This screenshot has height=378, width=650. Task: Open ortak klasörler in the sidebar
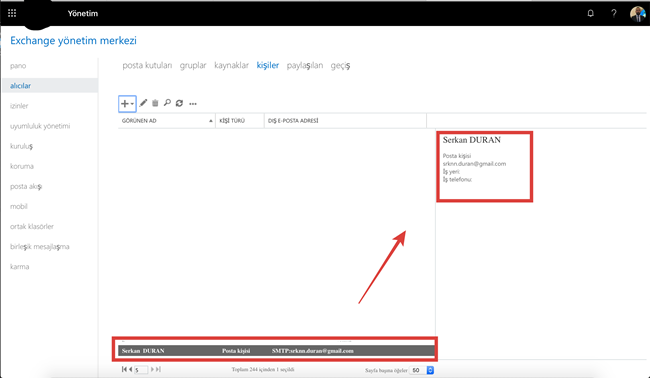point(32,226)
